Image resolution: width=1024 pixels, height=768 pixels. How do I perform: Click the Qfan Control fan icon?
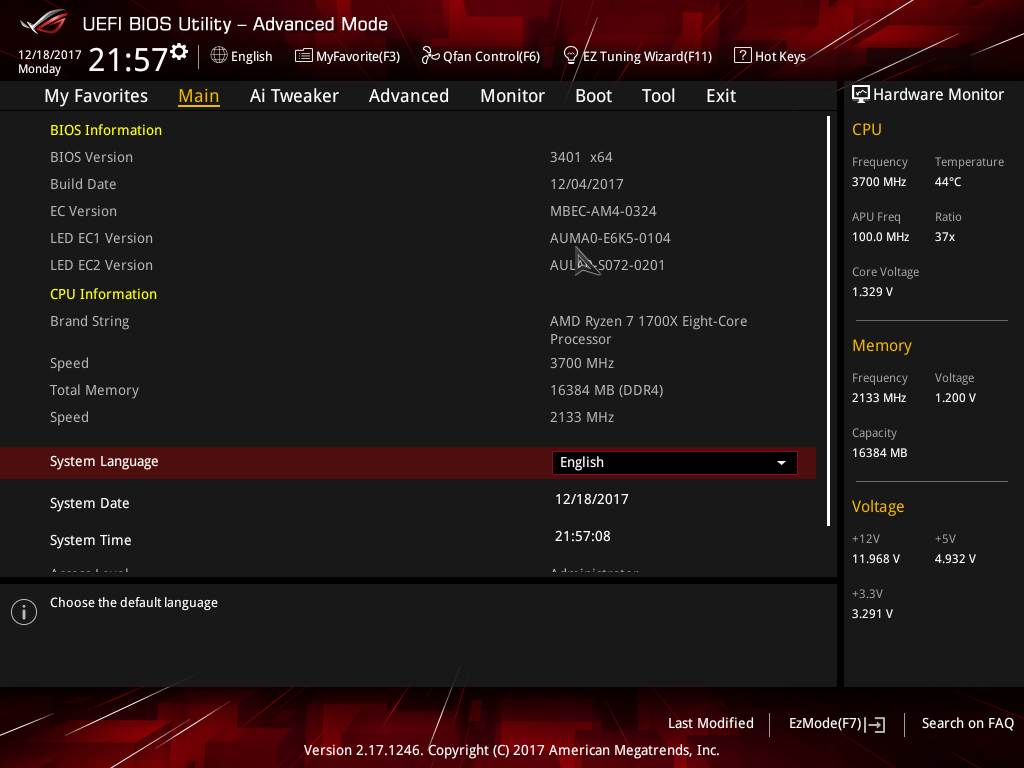pos(430,56)
